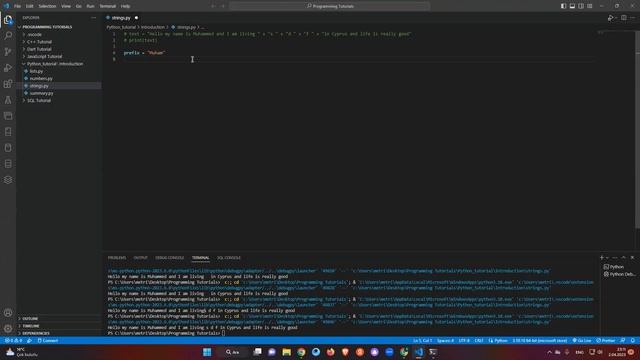Screen dimensions: 640x360
Task: Switch to the TERMINAL tab
Action: [200, 258]
